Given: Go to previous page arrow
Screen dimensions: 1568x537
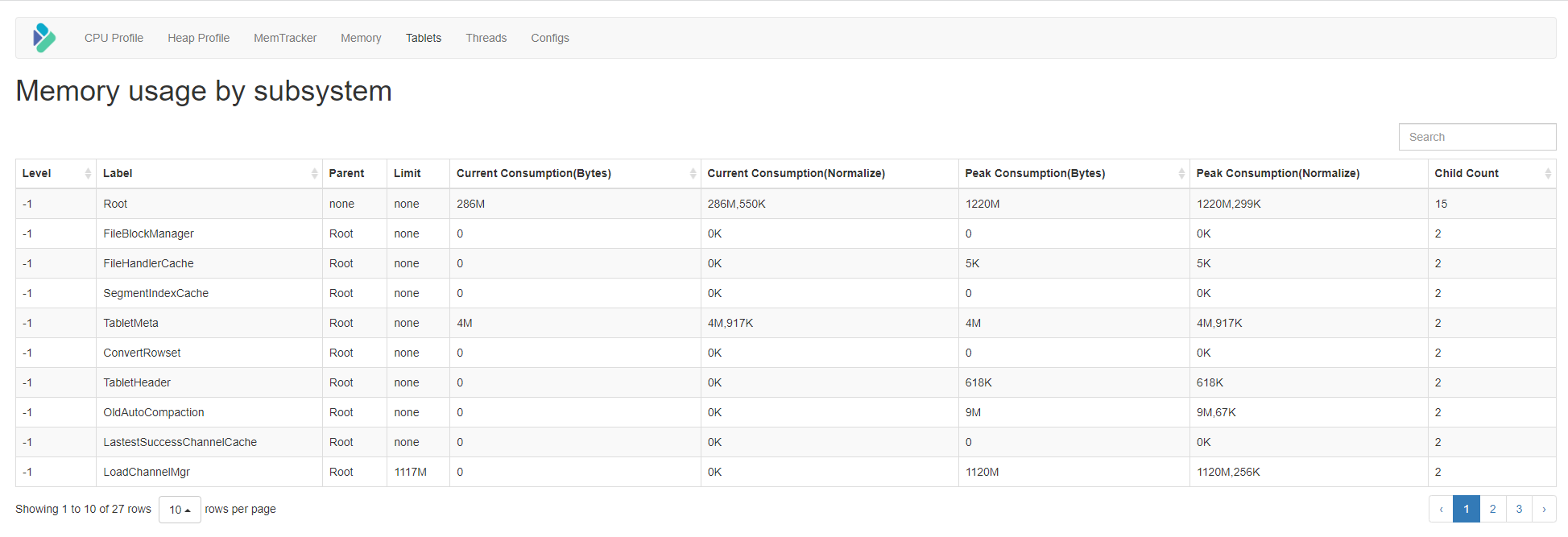Looking at the screenshot, I should pyautogui.click(x=1441, y=509).
